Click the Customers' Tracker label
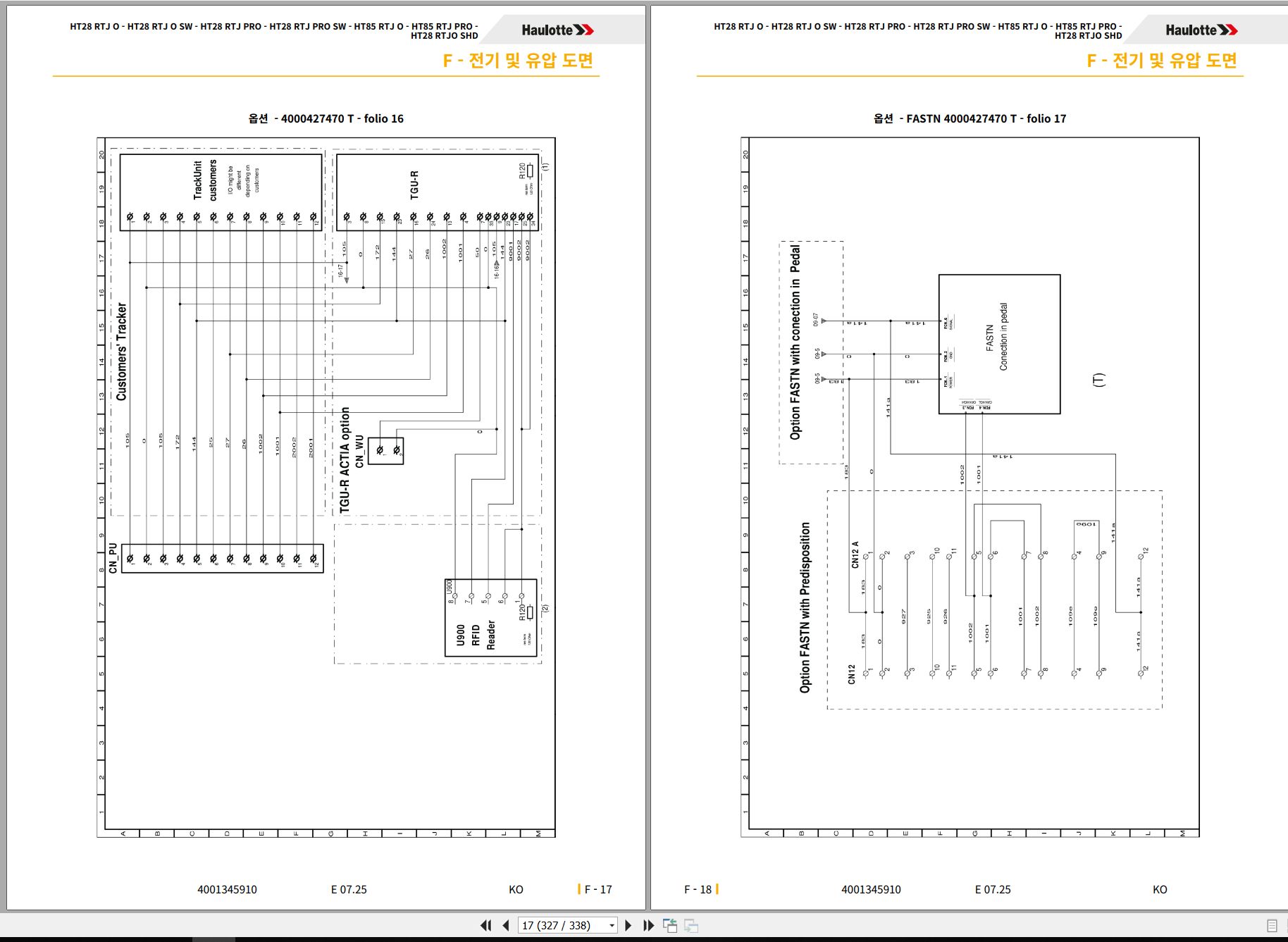The image size is (1288, 942). click(122, 352)
